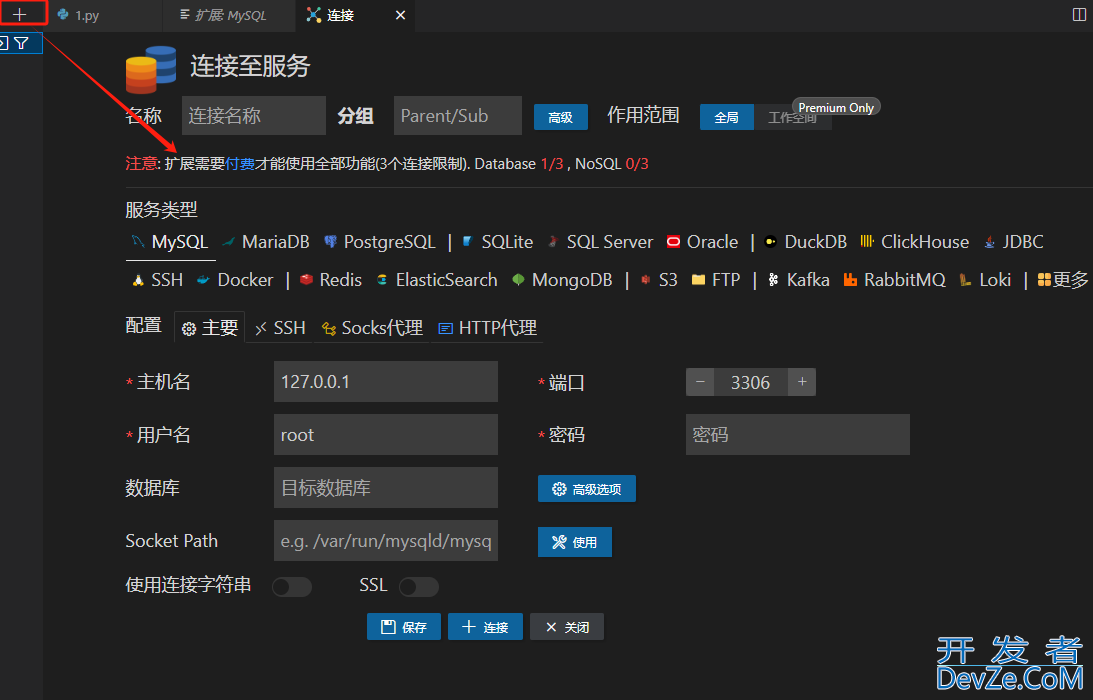Select Kafka service type
1093x700 pixels.
point(799,280)
